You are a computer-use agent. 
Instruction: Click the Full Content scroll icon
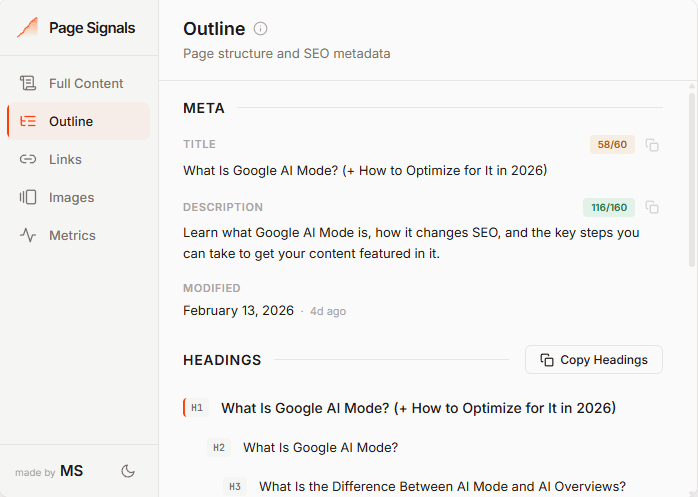[28, 83]
